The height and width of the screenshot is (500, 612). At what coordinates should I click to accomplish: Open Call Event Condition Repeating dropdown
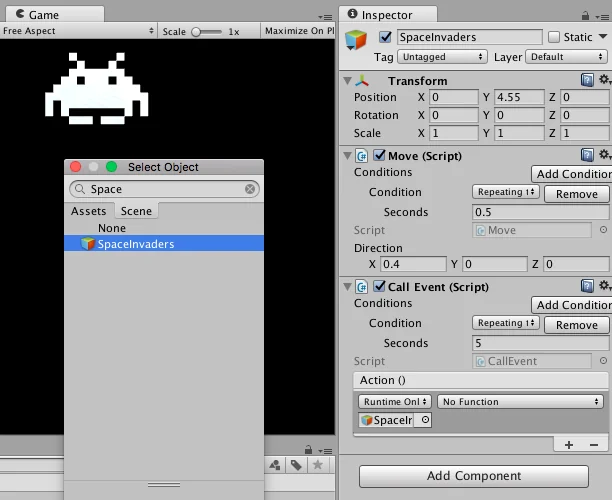pyautogui.click(x=506, y=323)
